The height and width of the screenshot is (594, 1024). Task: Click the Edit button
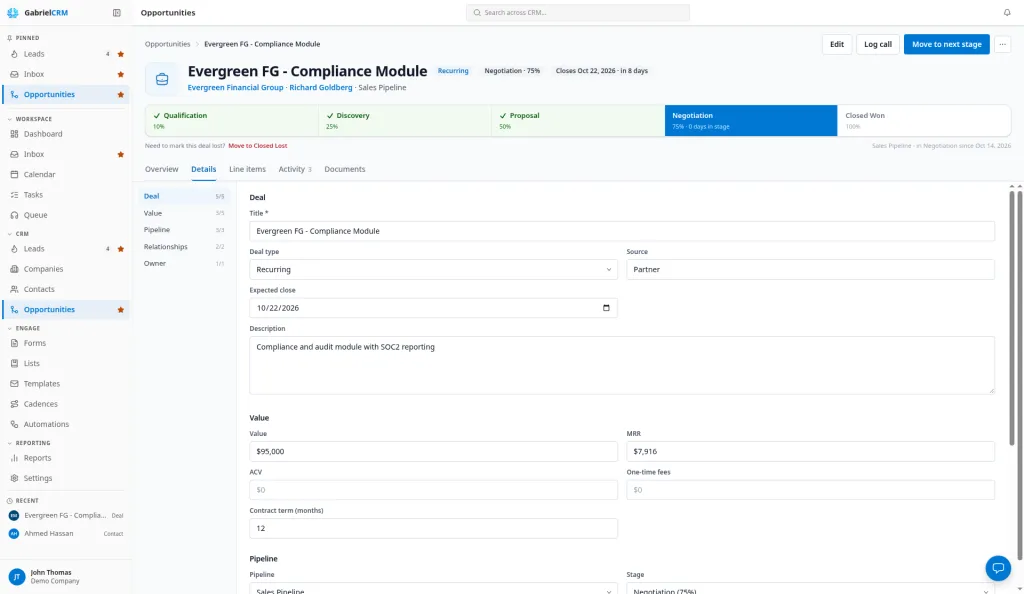coord(837,44)
